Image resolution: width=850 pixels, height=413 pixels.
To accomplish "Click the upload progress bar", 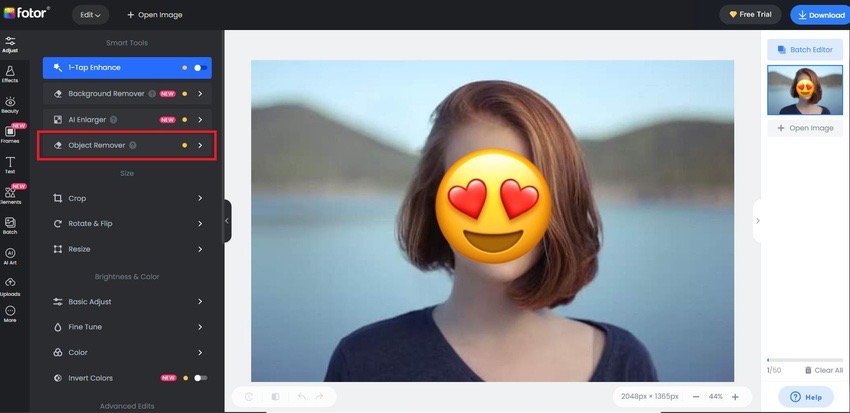I will pyautogui.click(x=805, y=360).
